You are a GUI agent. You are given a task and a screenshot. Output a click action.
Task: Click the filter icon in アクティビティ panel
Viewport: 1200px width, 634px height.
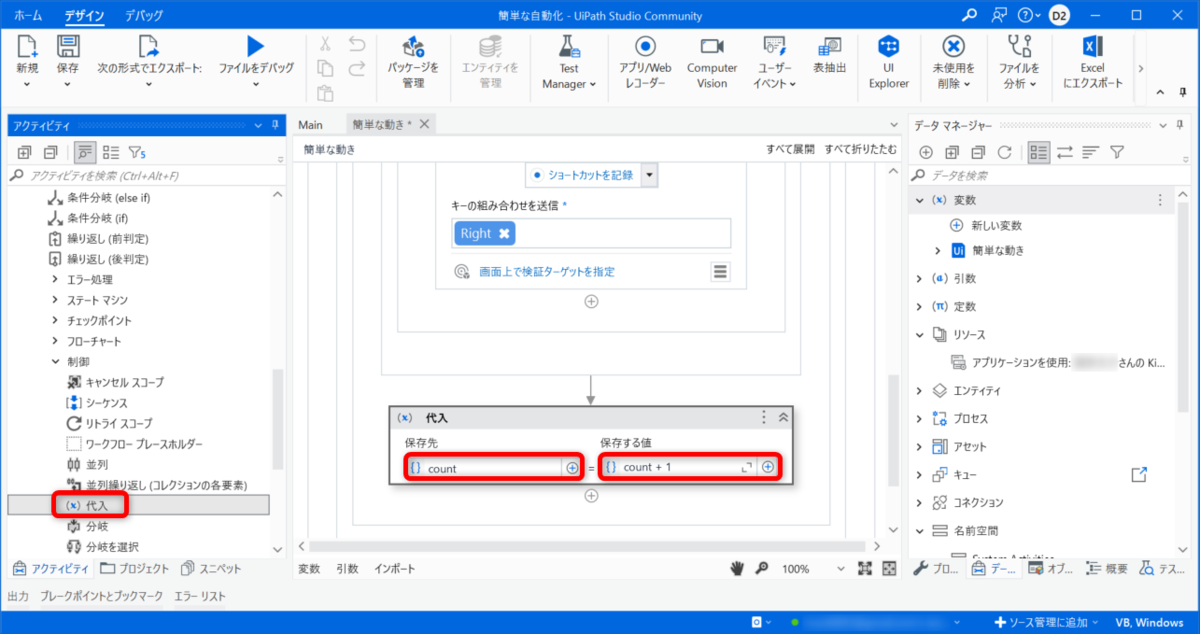[137, 152]
